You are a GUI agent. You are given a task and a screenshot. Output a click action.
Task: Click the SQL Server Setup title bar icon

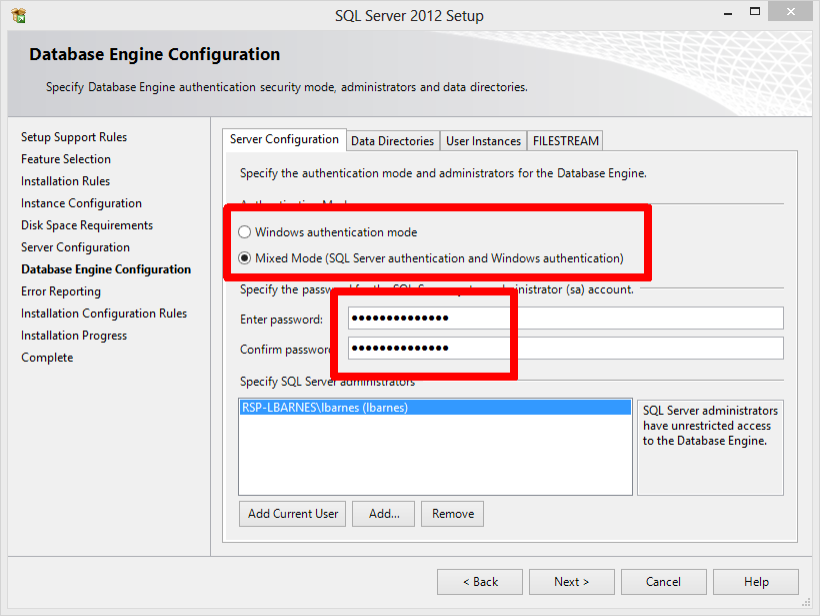click(18, 16)
